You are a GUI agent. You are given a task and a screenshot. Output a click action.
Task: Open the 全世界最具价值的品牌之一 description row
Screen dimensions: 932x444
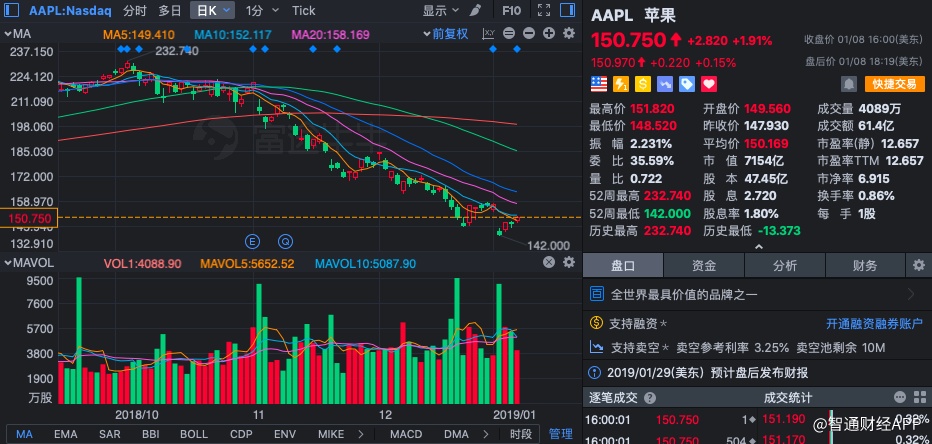coord(757,294)
